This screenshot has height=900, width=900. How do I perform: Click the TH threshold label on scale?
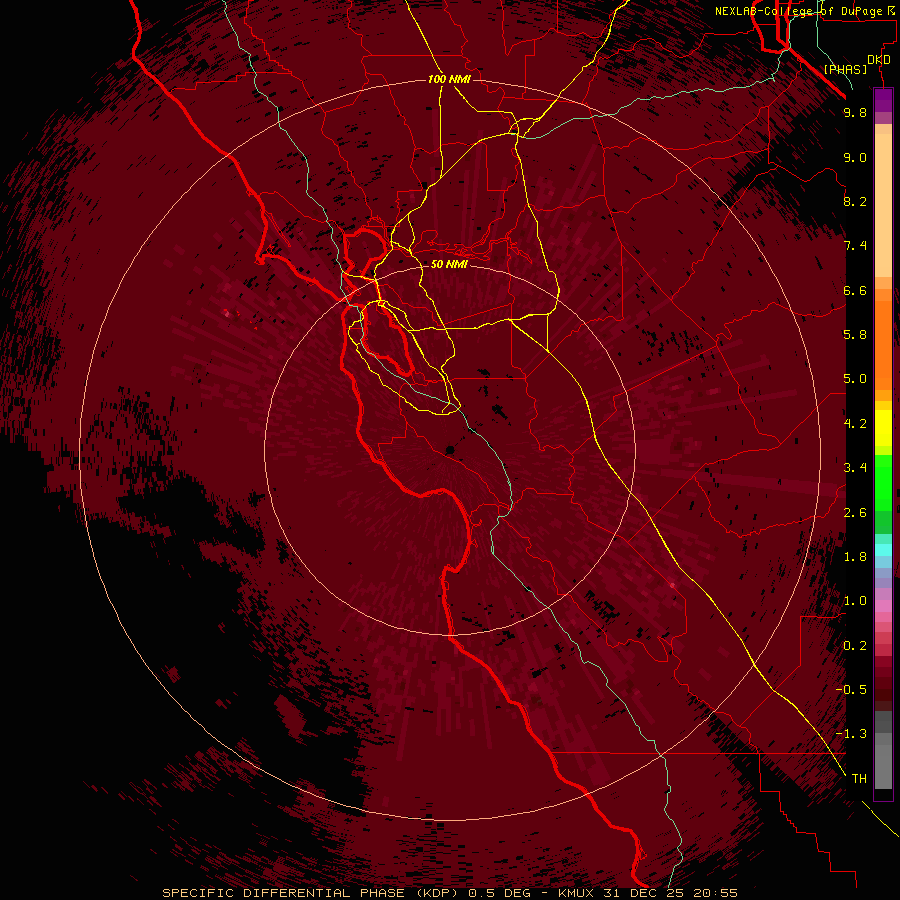pos(859,779)
